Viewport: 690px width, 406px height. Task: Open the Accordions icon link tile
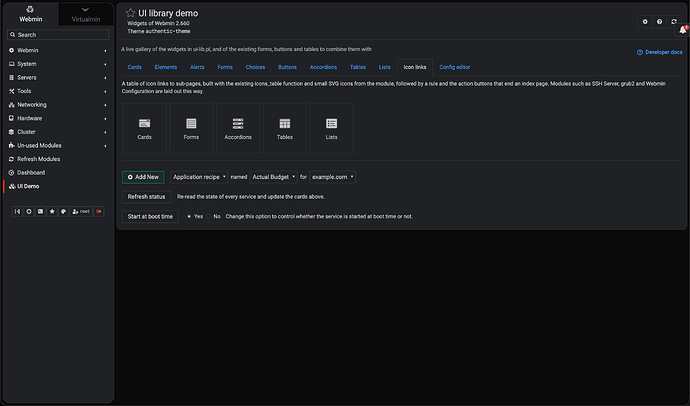(238, 128)
